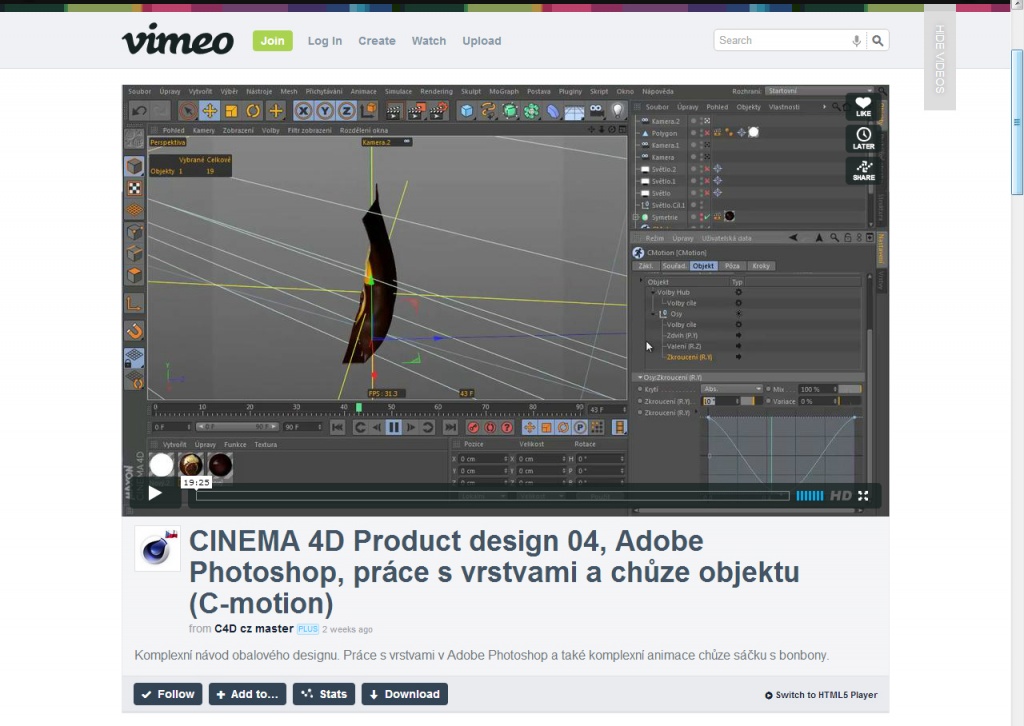The height and width of the screenshot is (726, 1024).
Task: Switch to the Objekt tab in attributes
Action: (703, 266)
